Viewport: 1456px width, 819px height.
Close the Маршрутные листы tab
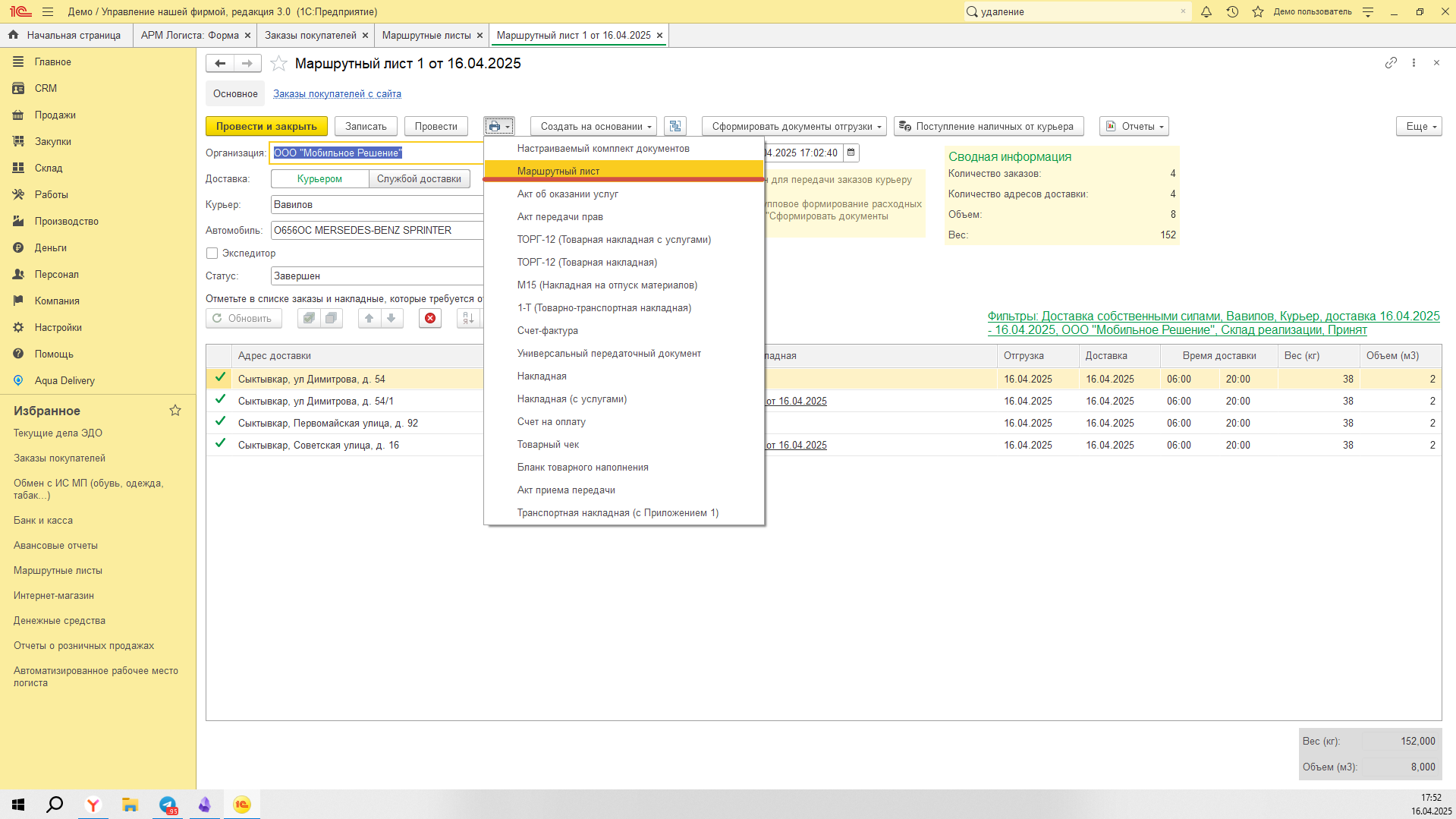coord(480,36)
